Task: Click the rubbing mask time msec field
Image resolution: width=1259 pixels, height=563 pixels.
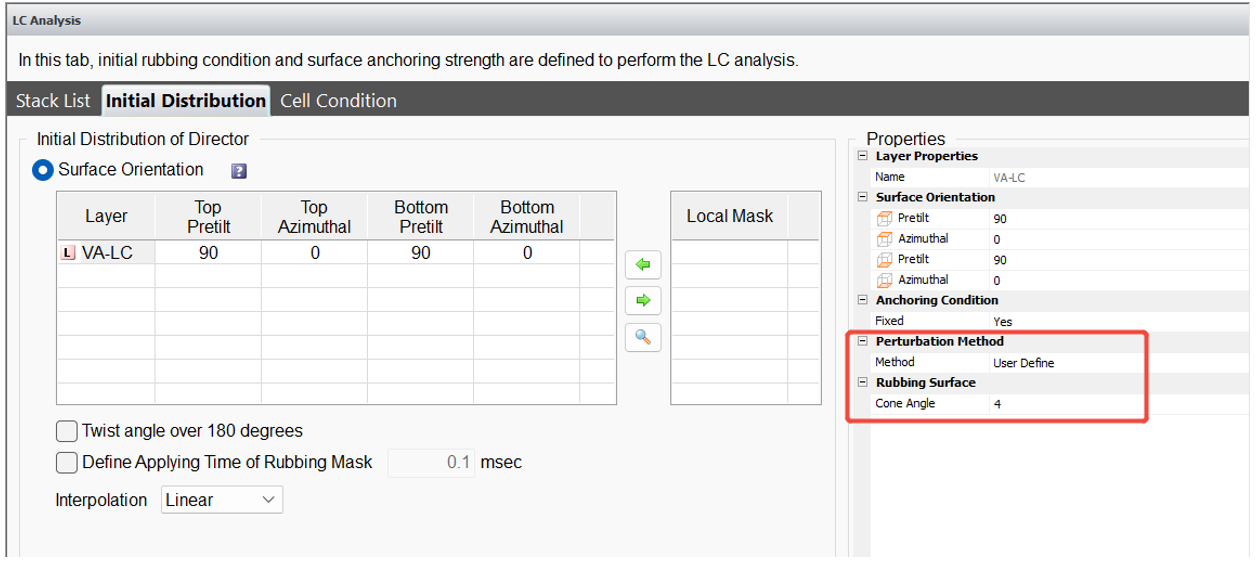Action: (x=432, y=463)
